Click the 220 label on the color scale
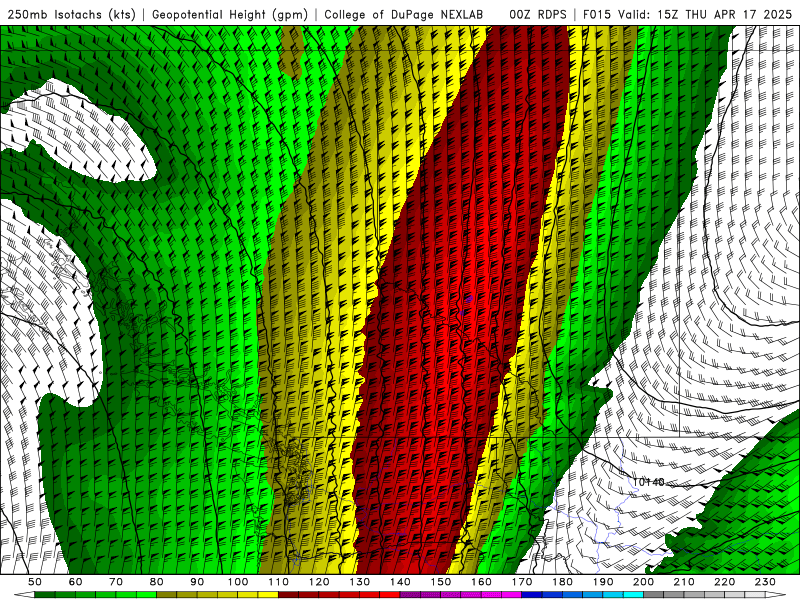The height and width of the screenshot is (600, 800). [x=724, y=582]
